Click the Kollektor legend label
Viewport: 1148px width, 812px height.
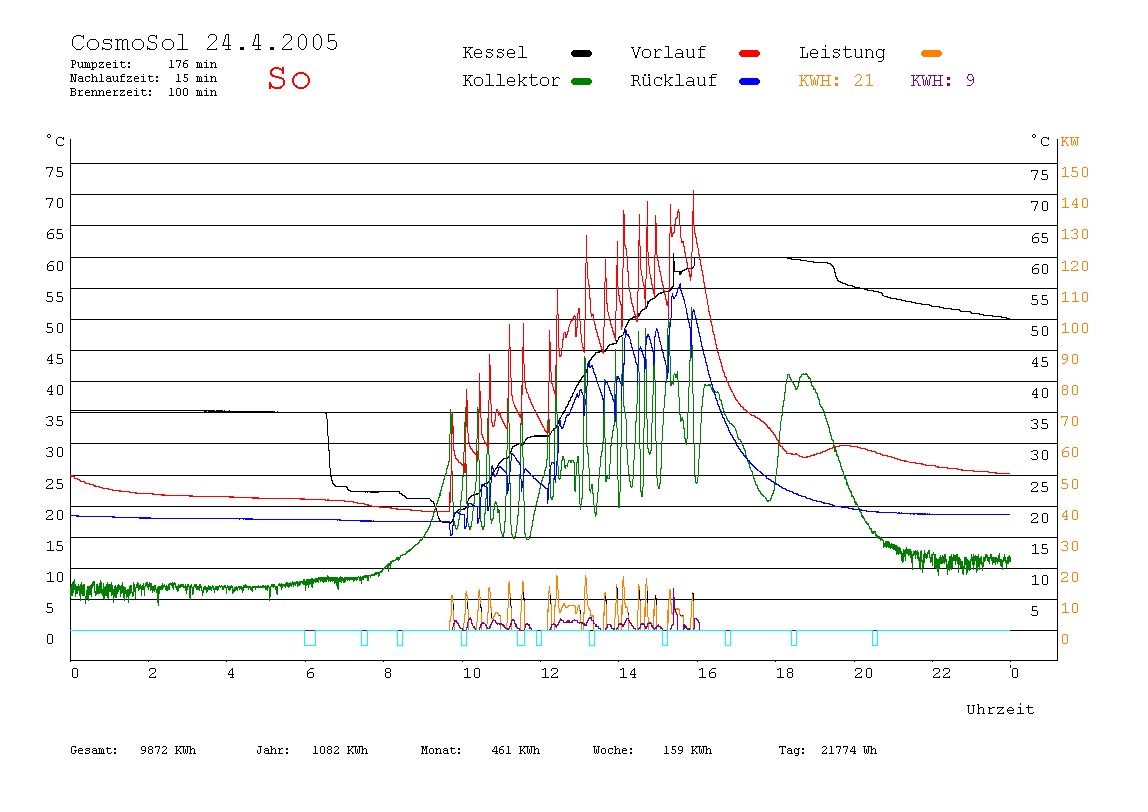[x=511, y=81]
